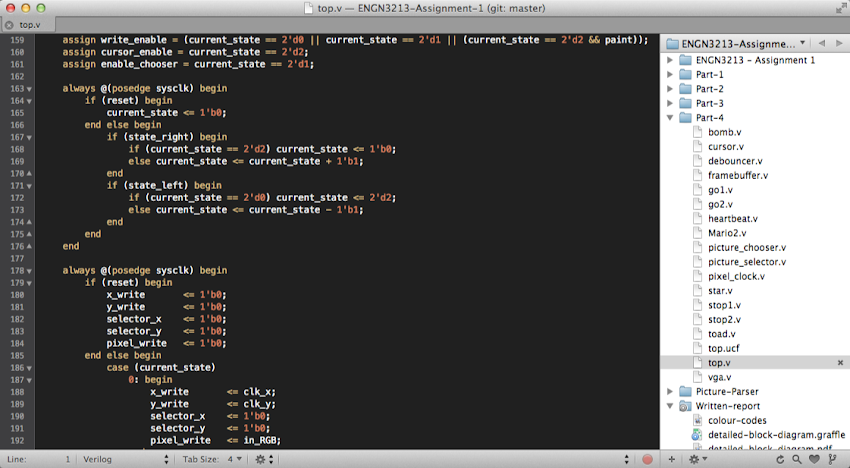Create new file with plus icon
The width and height of the screenshot is (850, 468).
click(672, 459)
